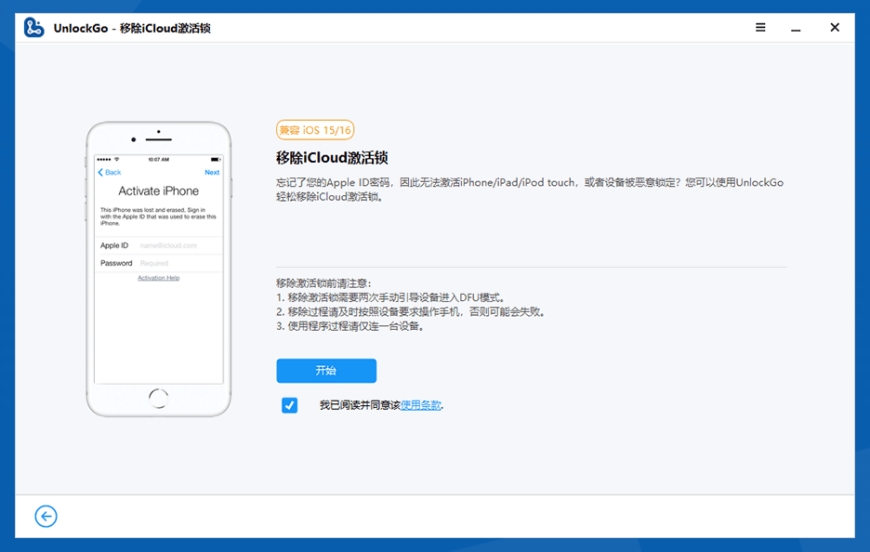Click the description starting 忘记了您的Apple ID密码

[530, 189]
